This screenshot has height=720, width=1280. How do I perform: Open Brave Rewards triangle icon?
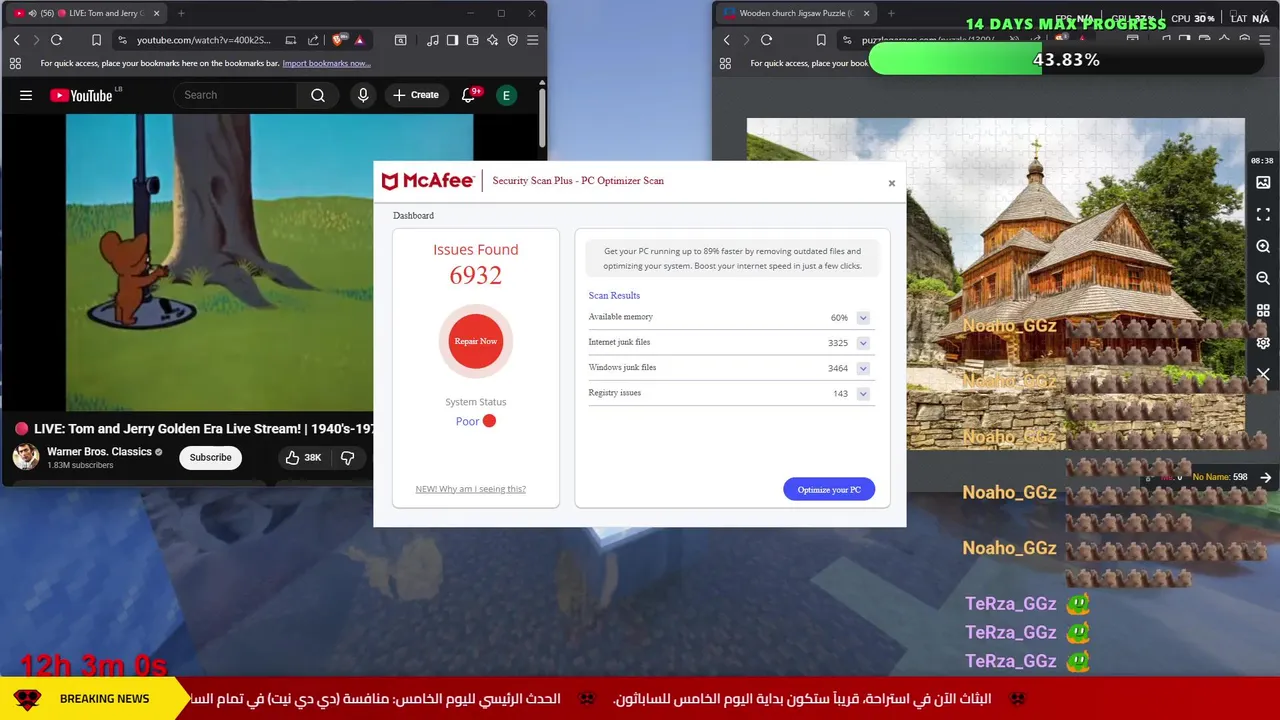click(x=359, y=40)
